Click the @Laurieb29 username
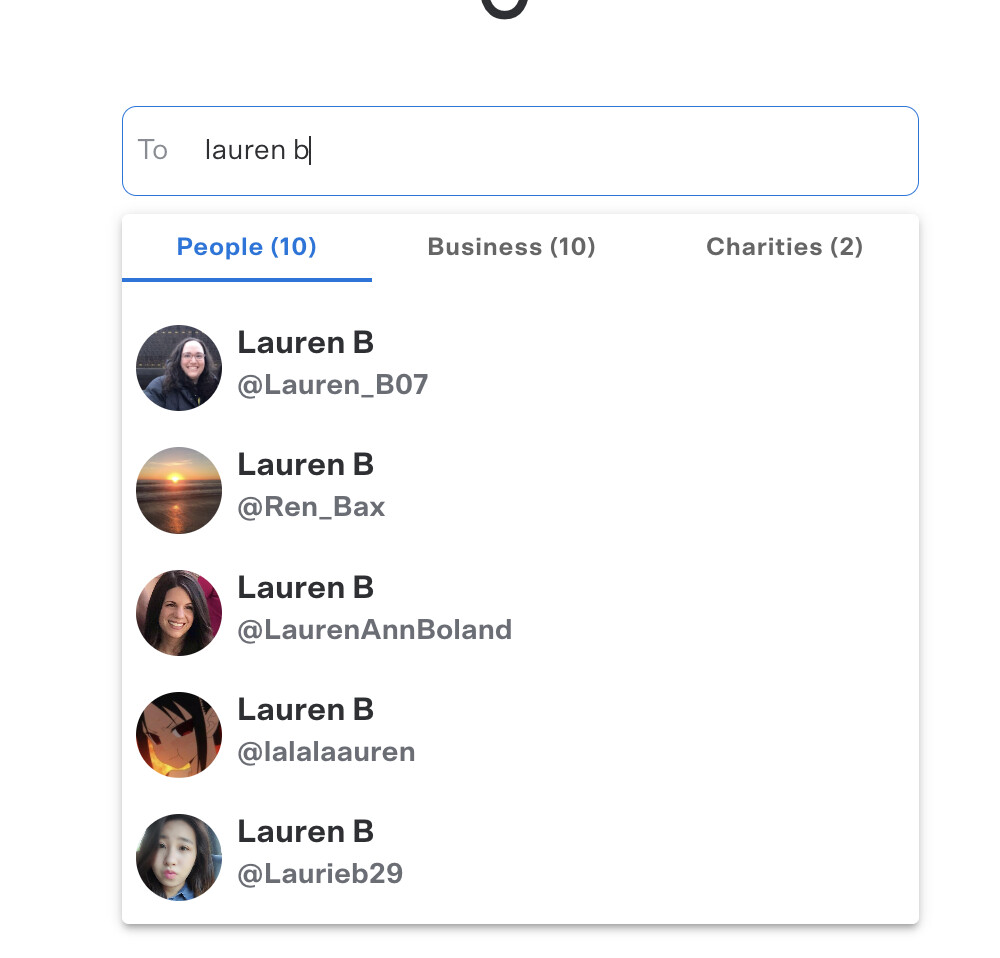 [320, 874]
